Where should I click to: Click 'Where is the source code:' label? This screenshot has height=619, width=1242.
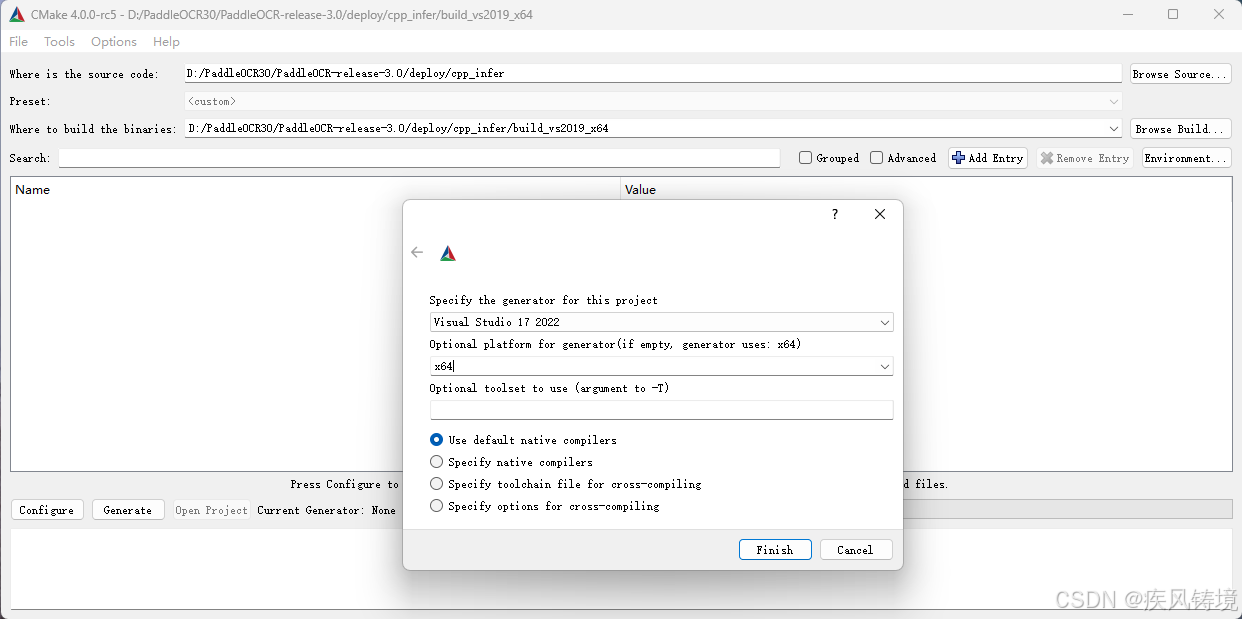84,74
